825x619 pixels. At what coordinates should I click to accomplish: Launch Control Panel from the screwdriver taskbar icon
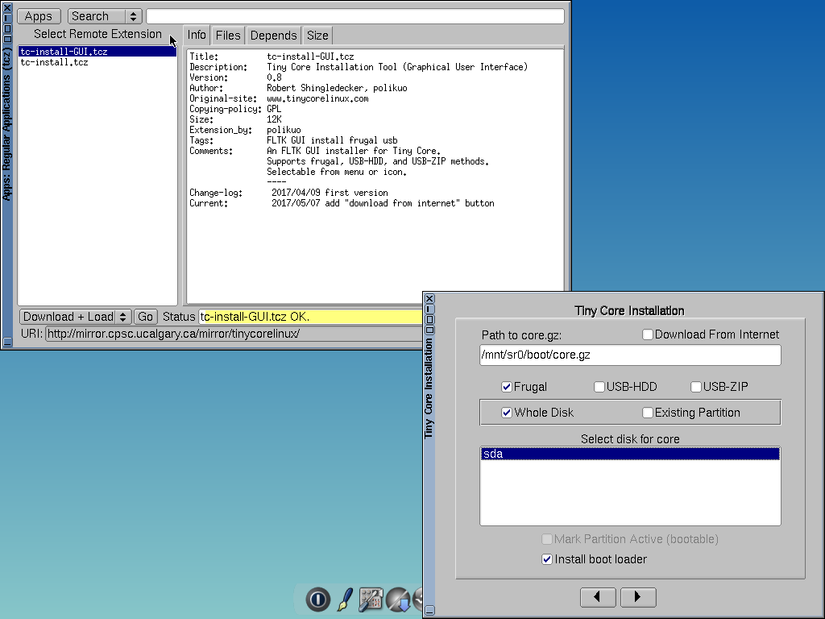click(369, 600)
